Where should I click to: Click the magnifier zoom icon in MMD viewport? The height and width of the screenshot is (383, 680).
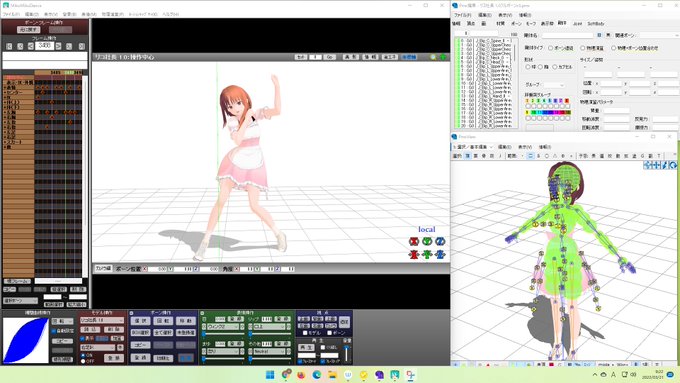(x=433, y=57)
